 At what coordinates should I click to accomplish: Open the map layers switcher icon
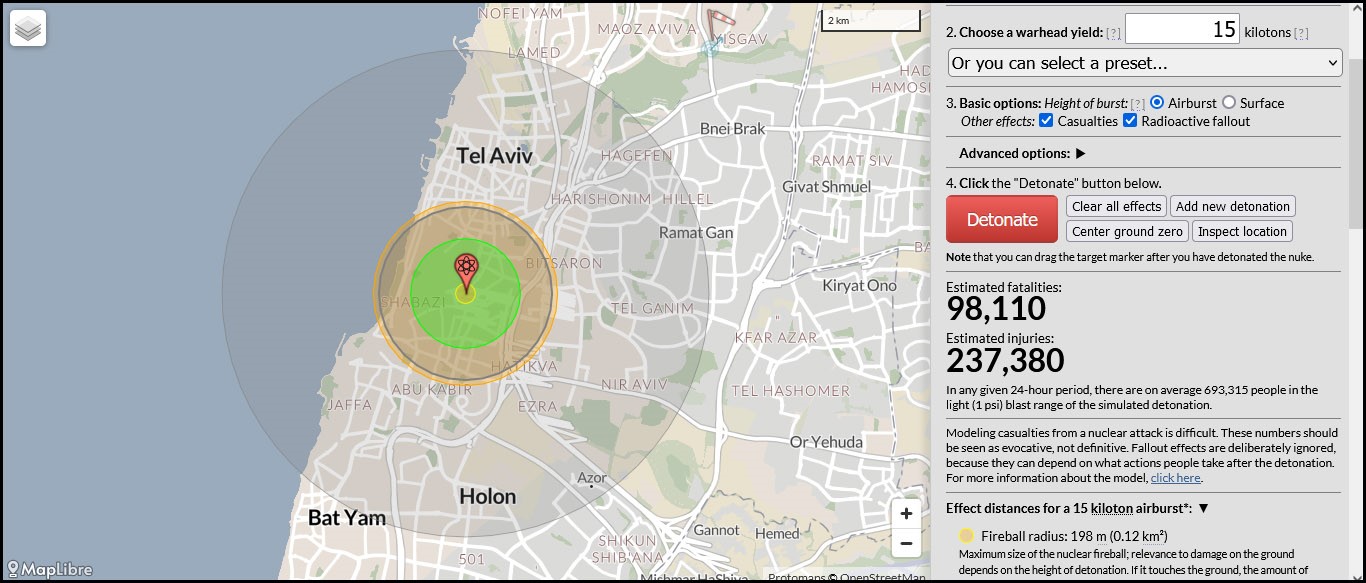pos(27,28)
